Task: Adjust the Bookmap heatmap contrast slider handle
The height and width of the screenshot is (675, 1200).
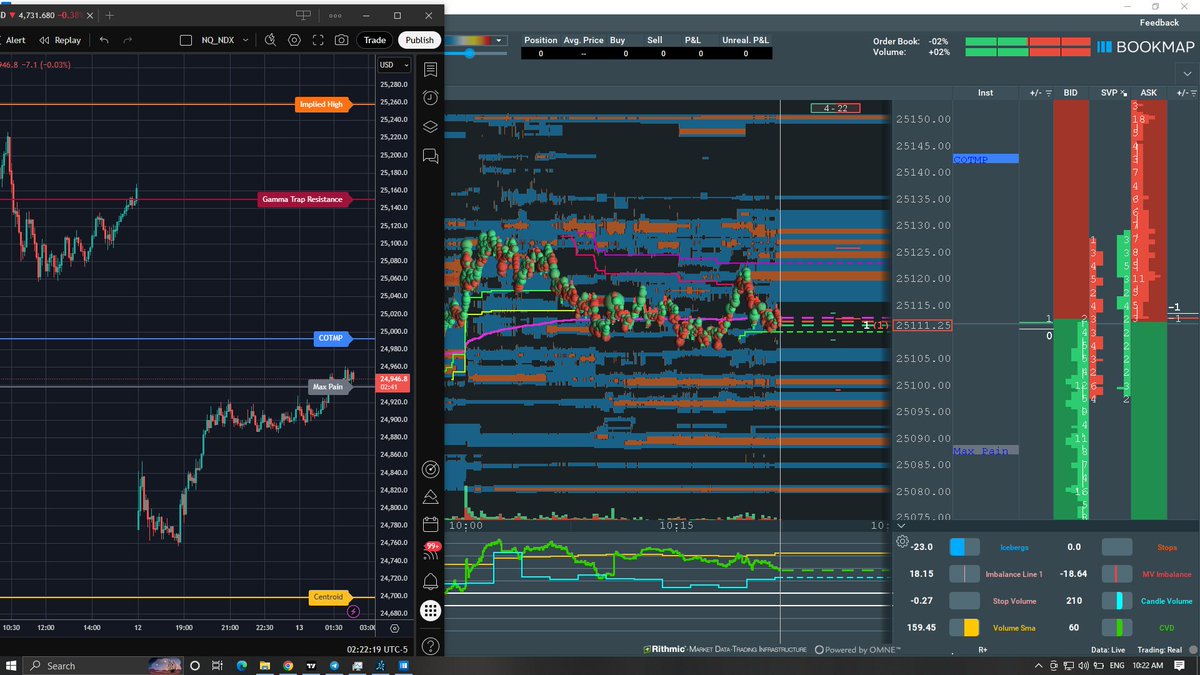Action: pyautogui.click(x=469, y=53)
